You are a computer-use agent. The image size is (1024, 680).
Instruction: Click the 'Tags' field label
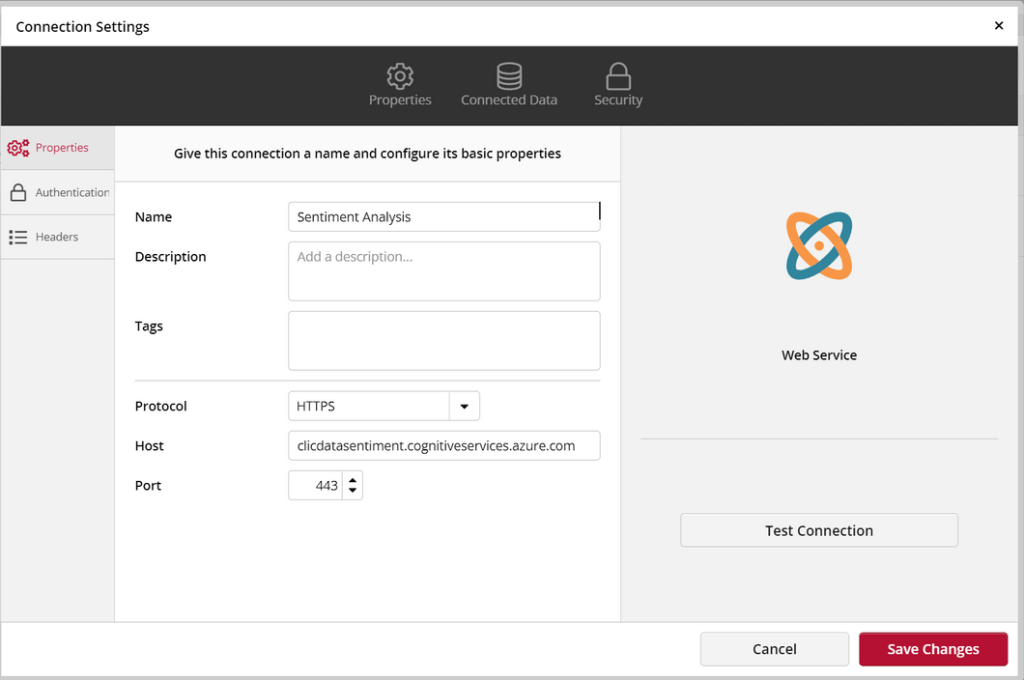point(149,326)
